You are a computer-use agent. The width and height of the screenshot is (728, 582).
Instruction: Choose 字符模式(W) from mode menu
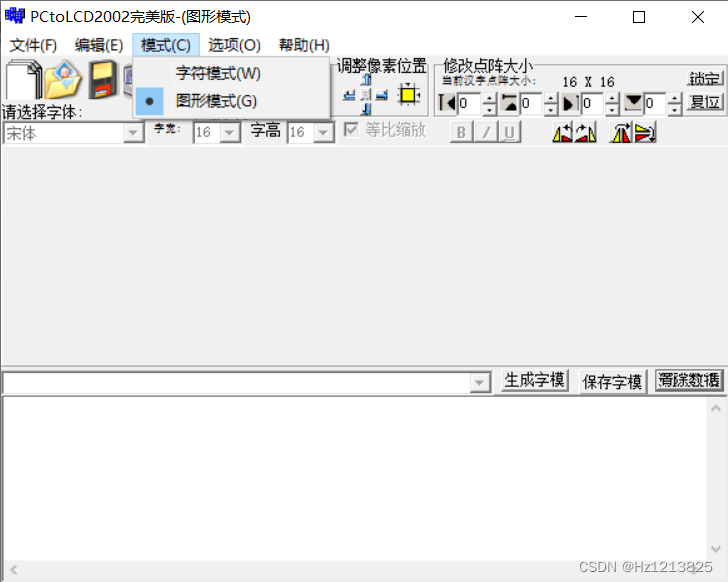click(232, 73)
